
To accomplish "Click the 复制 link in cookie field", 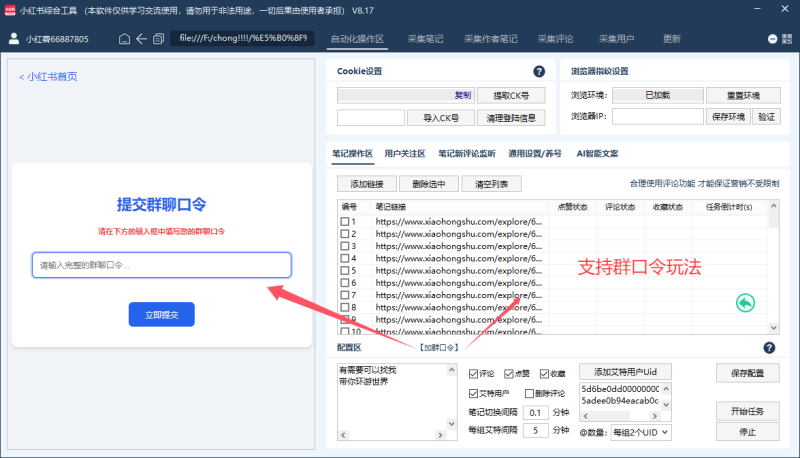I will 463,95.
